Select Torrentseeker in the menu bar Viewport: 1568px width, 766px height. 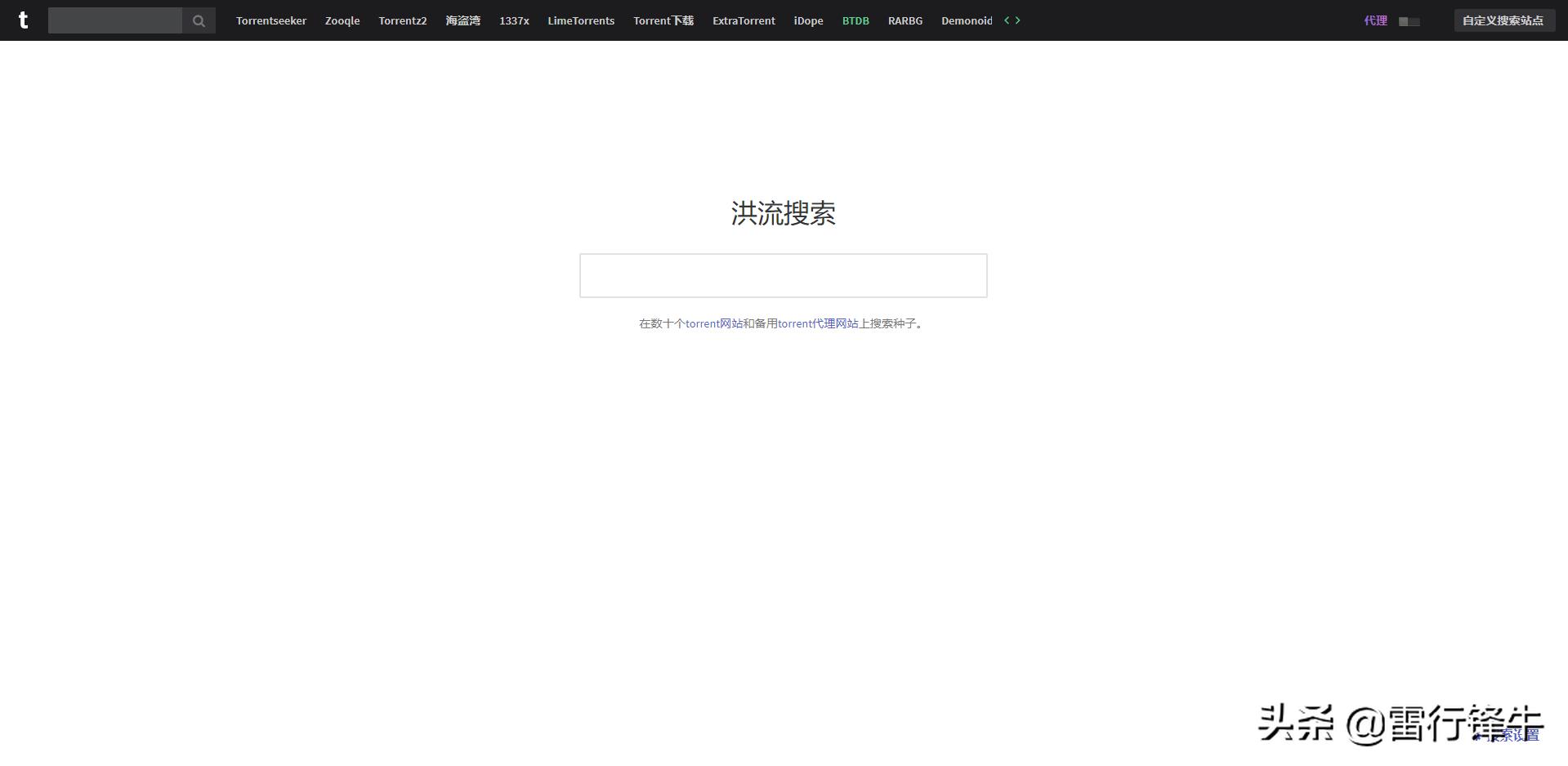click(x=270, y=20)
